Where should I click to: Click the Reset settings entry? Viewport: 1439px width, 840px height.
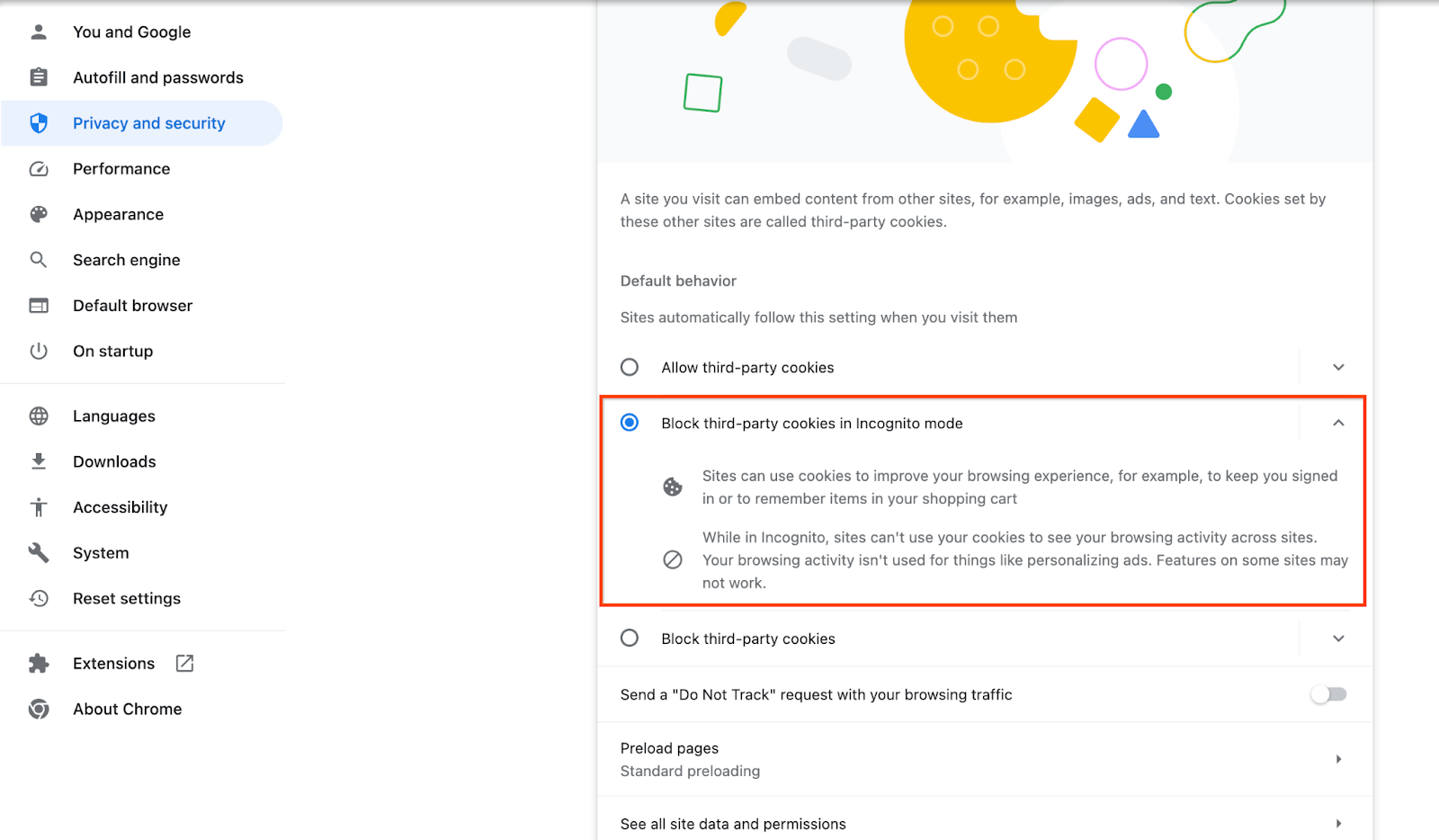pyautogui.click(x=126, y=598)
